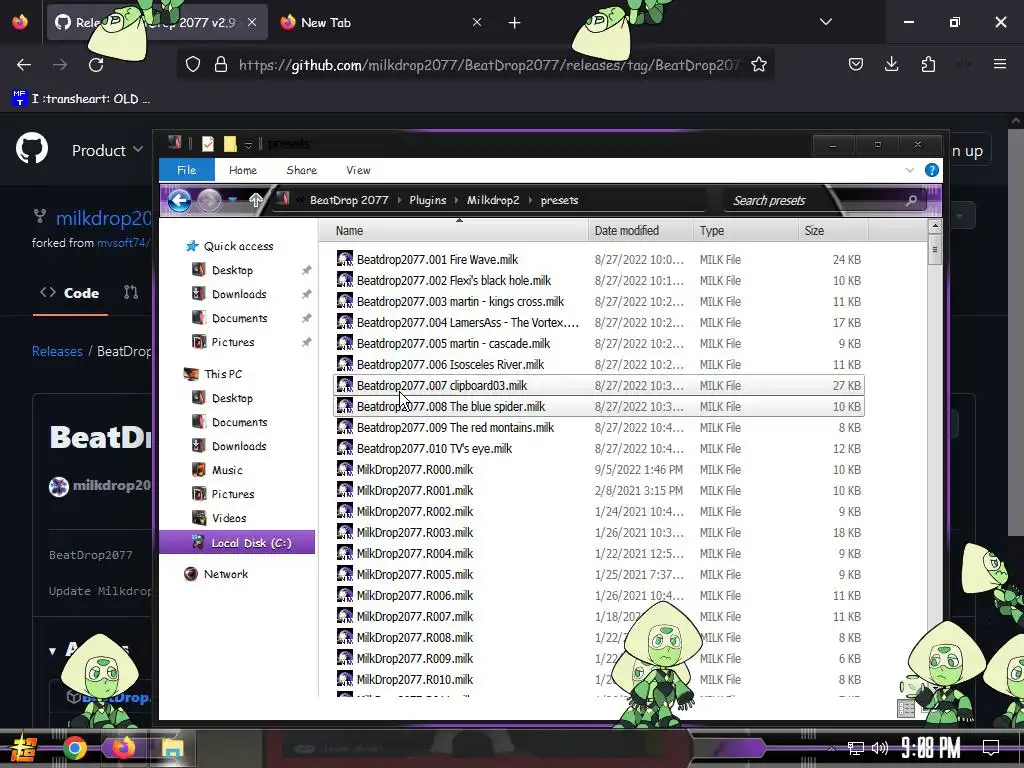Click the milkdrop2077 repository owner link
Viewport: 1024px width, 768px height.
[103, 218]
